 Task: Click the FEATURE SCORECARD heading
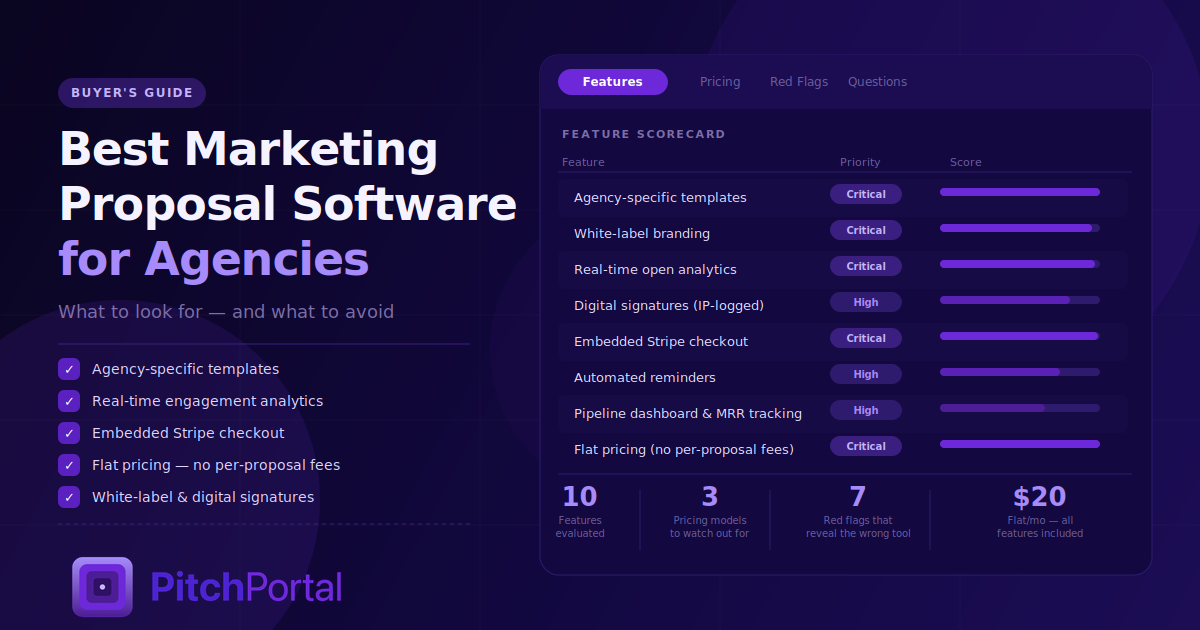[644, 134]
